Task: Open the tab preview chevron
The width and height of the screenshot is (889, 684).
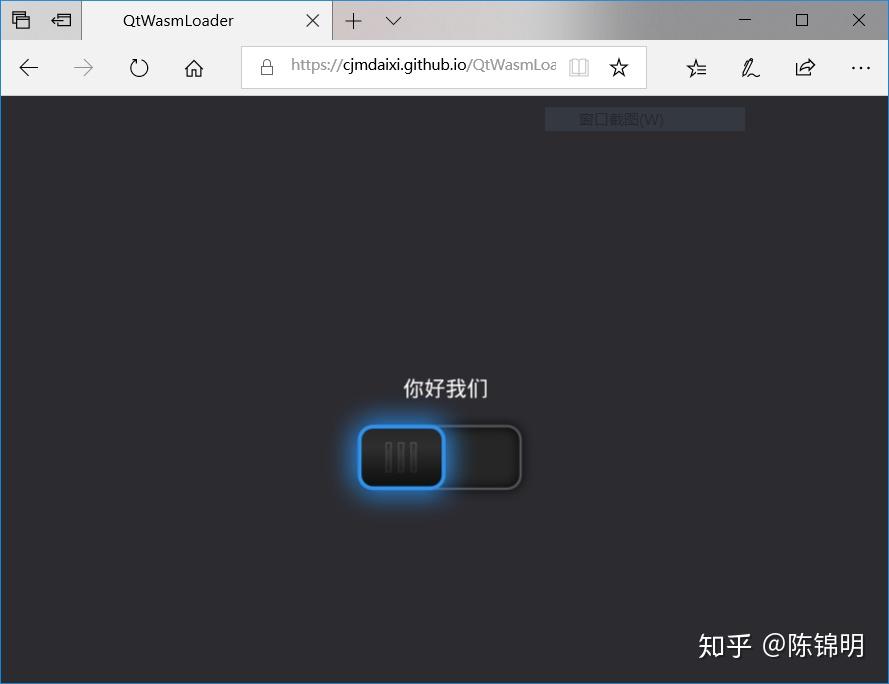Action: pyautogui.click(x=392, y=20)
